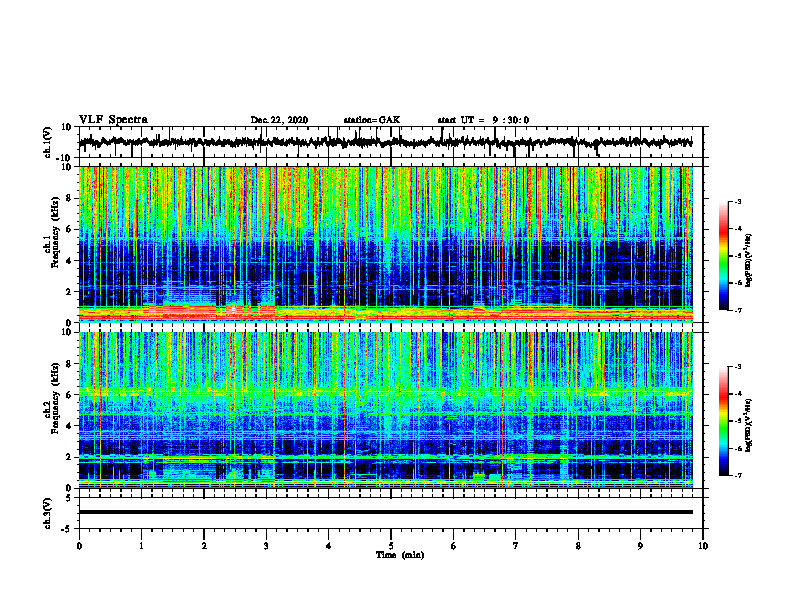
Task: Click the "ch.1(V)" waveform axis label
Action: [48, 142]
